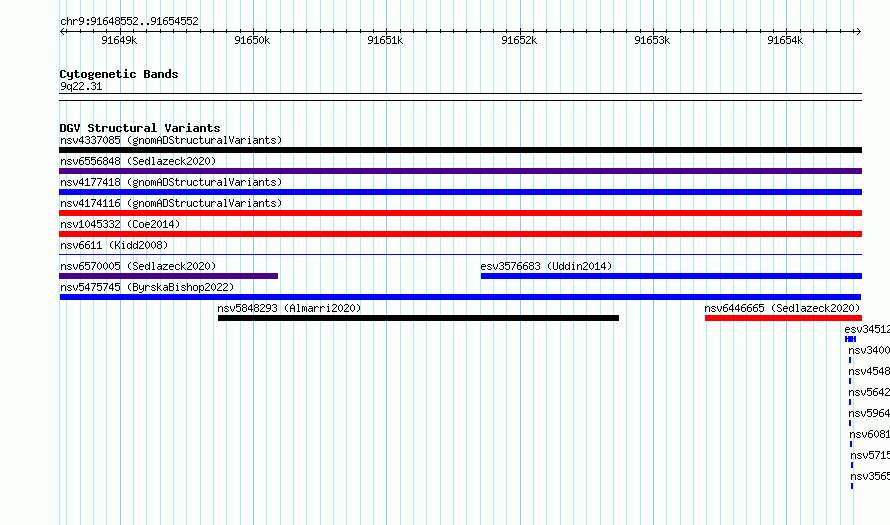Click the blue nsv4177418 variant bar
890x525 pixels.
click(460, 192)
